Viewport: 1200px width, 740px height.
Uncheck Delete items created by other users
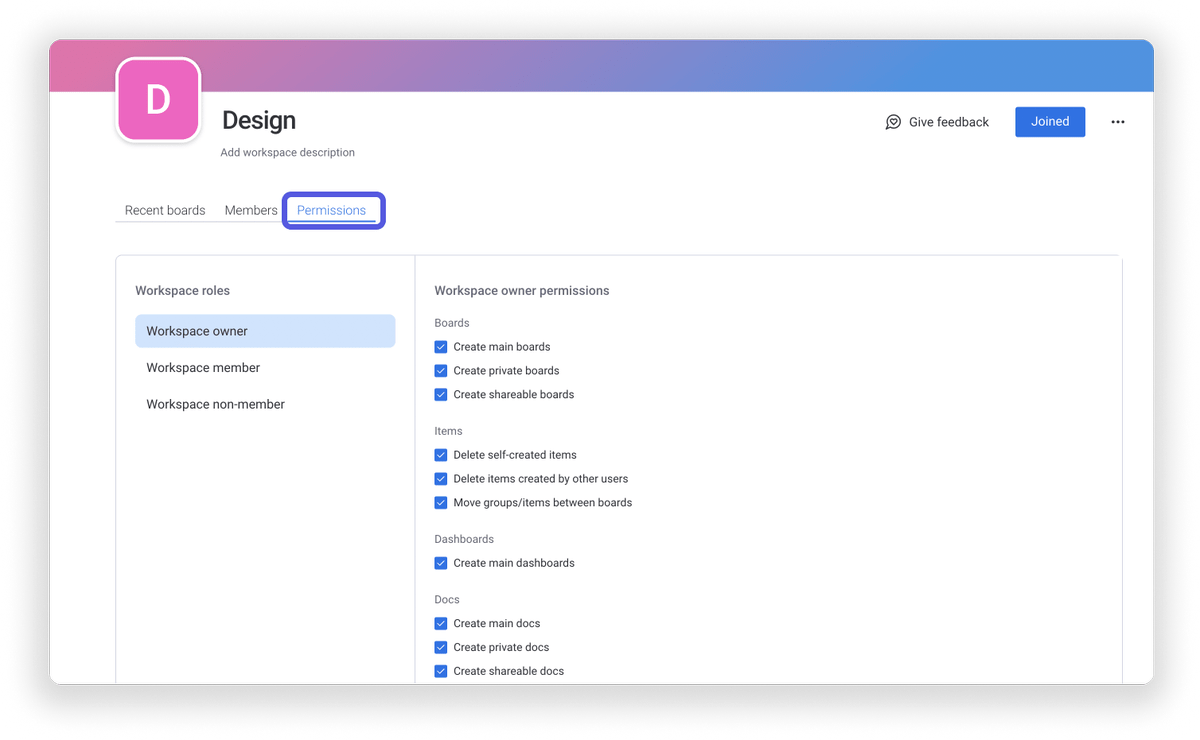pos(441,479)
